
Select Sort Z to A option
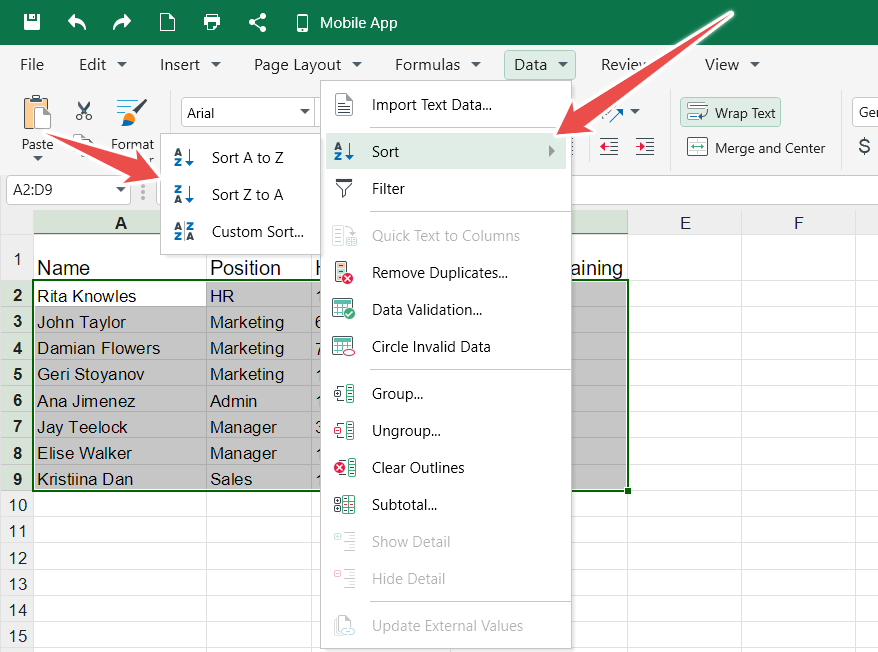tap(246, 195)
